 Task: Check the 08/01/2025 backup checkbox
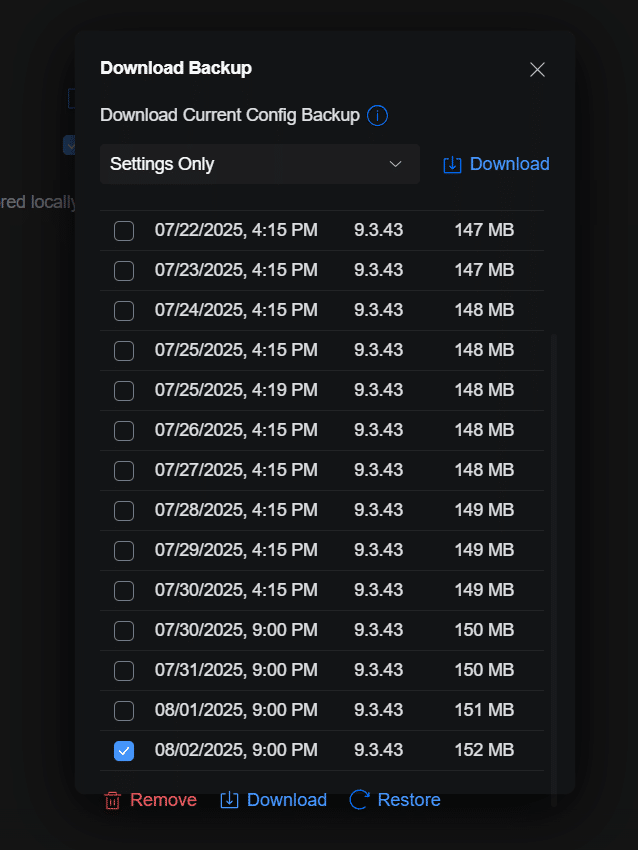(123, 710)
